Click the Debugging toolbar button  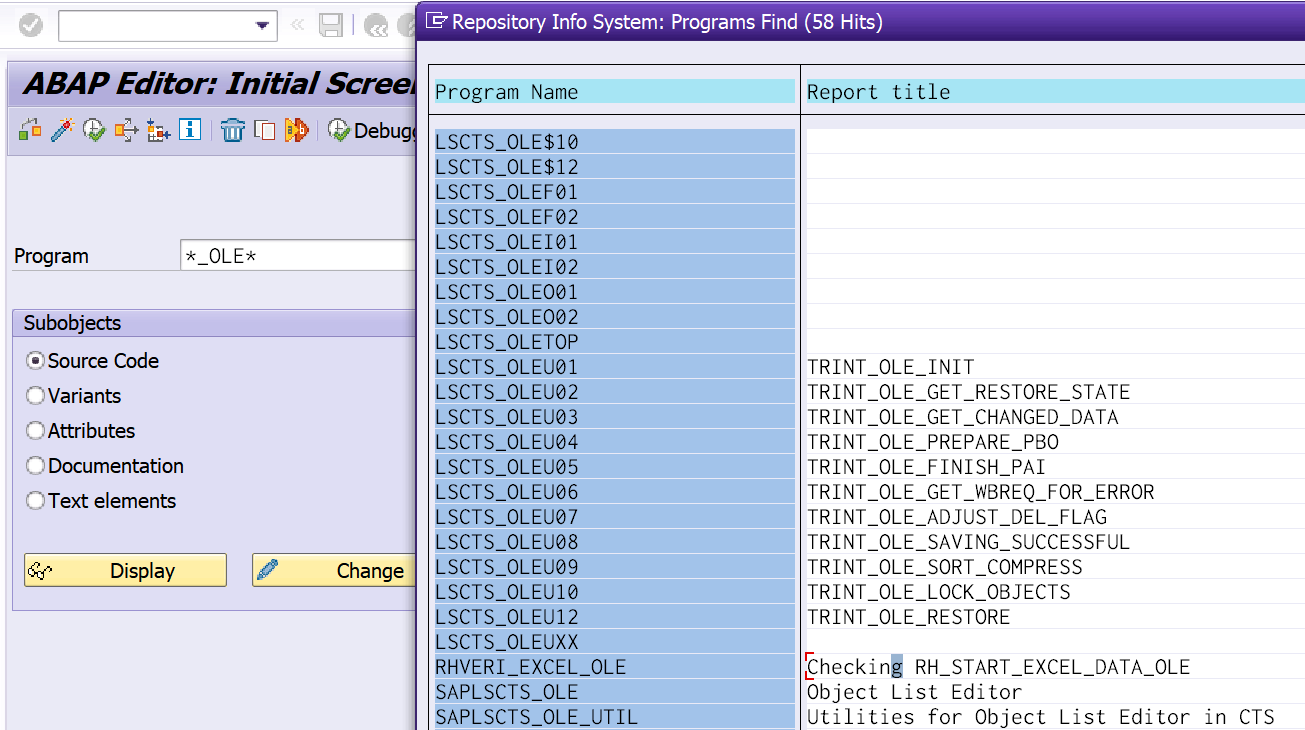tap(372, 130)
